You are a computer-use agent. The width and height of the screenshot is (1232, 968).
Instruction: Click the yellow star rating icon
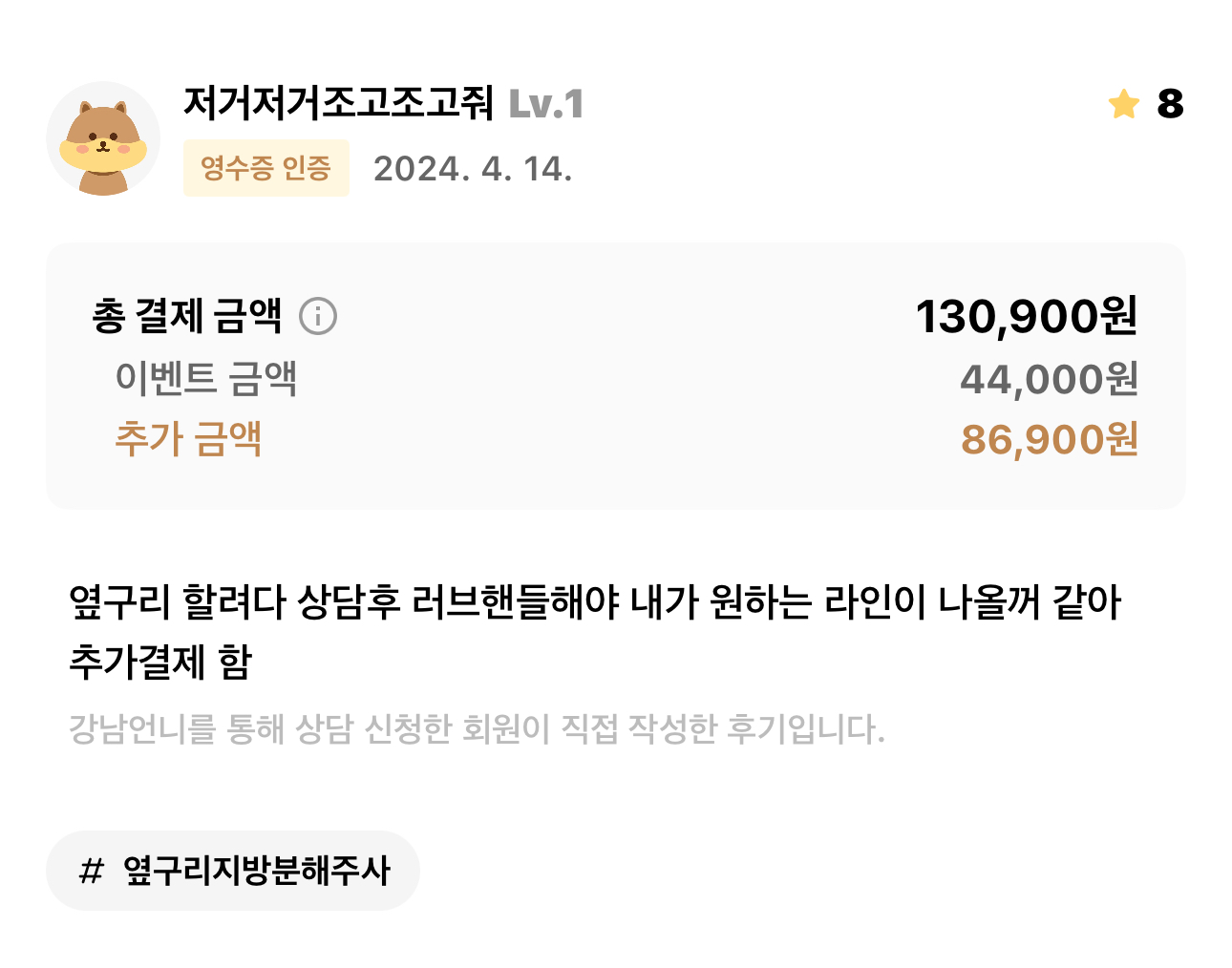click(1124, 103)
